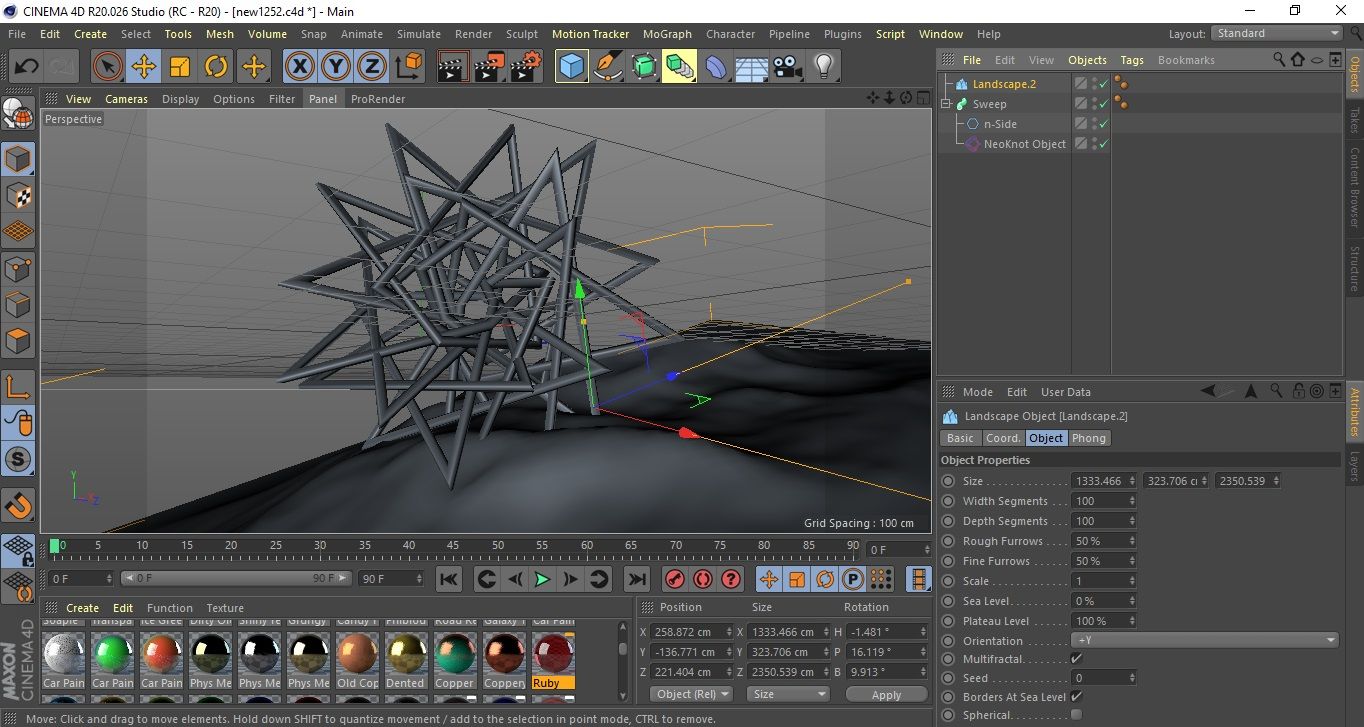Activate the Move tool

click(x=144, y=67)
